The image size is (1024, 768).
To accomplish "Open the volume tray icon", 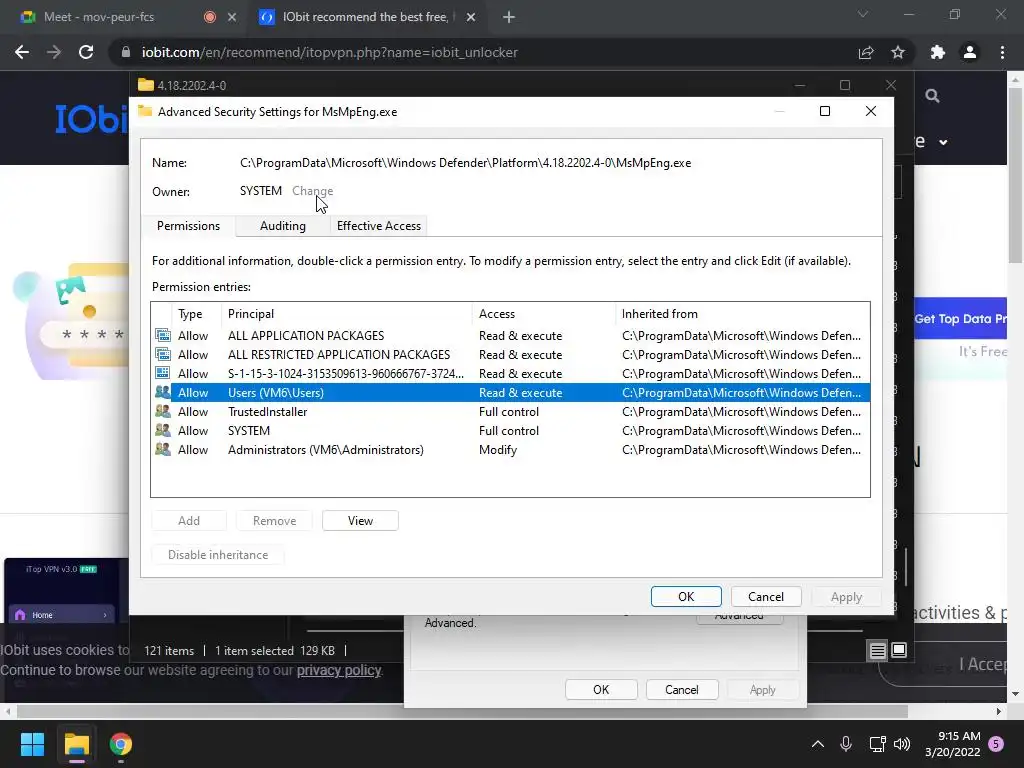I will tap(902, 744).
